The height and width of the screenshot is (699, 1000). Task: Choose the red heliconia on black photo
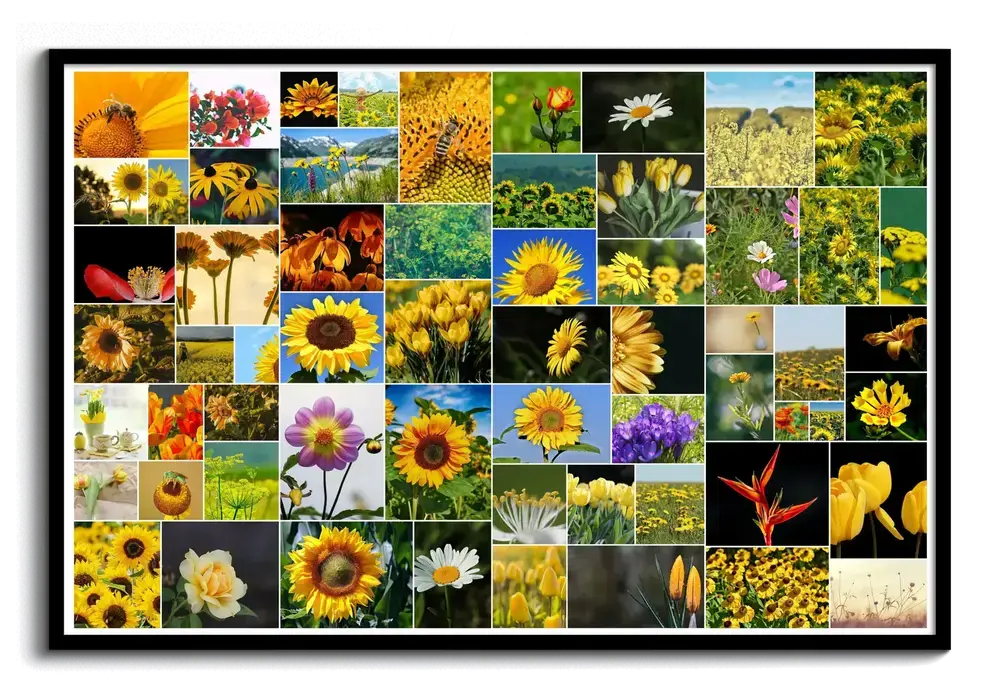767,494
